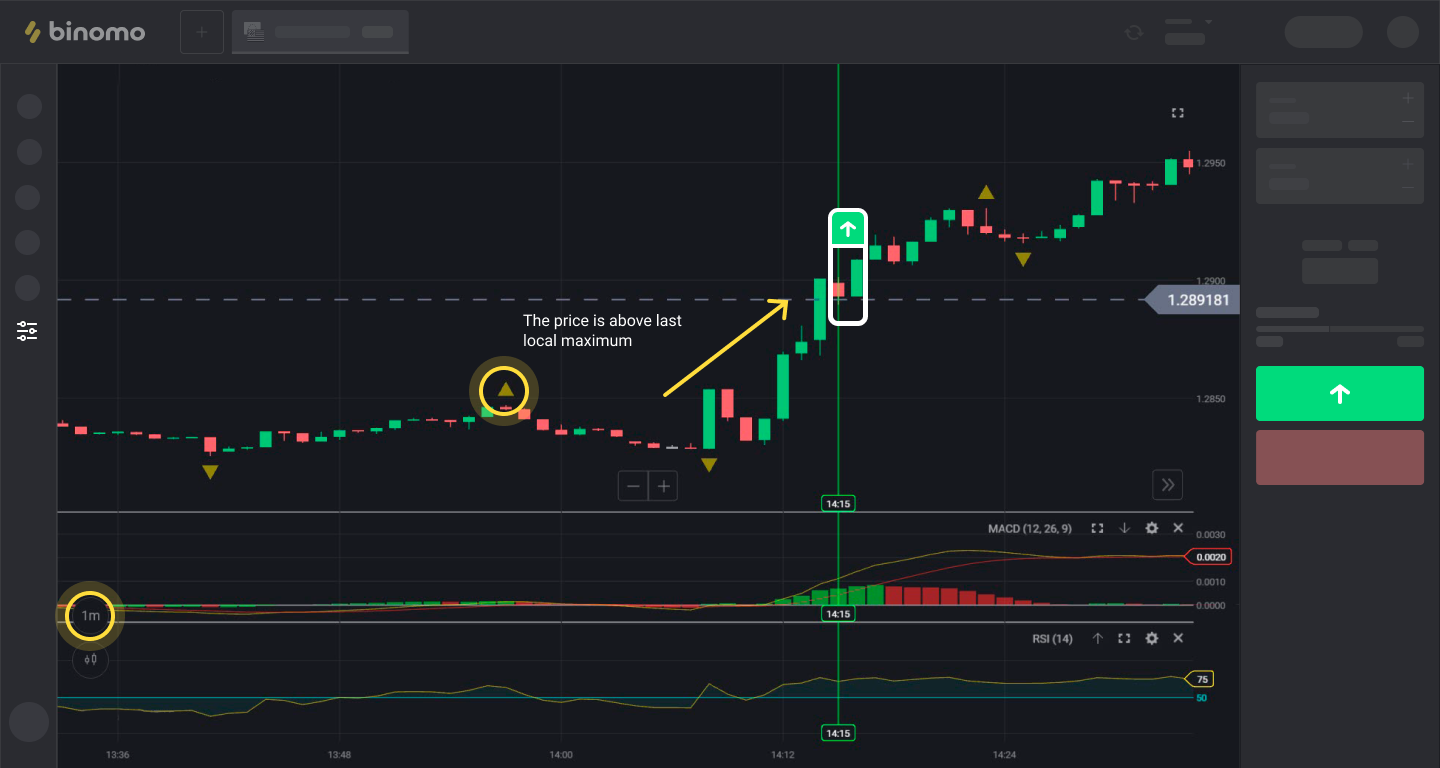Remove the RSI indicator panel

pos(1178,638)
